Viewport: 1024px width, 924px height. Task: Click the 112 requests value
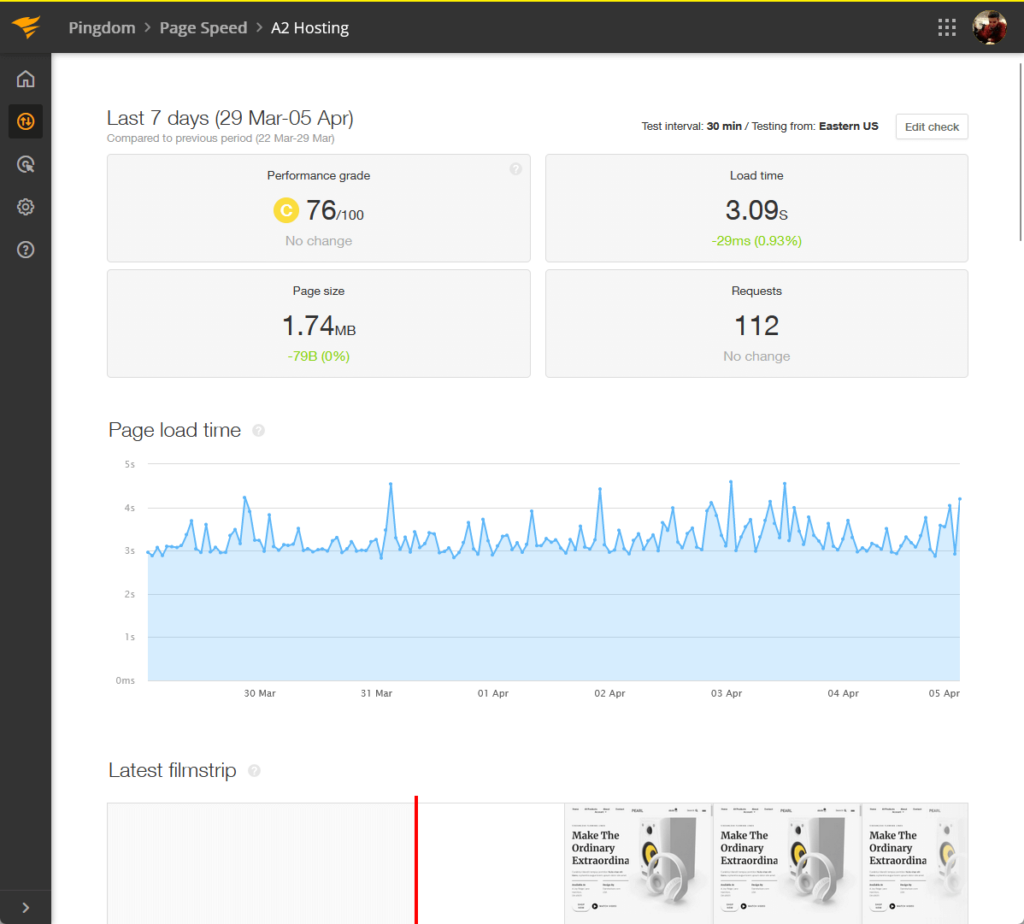pos(756,326)
